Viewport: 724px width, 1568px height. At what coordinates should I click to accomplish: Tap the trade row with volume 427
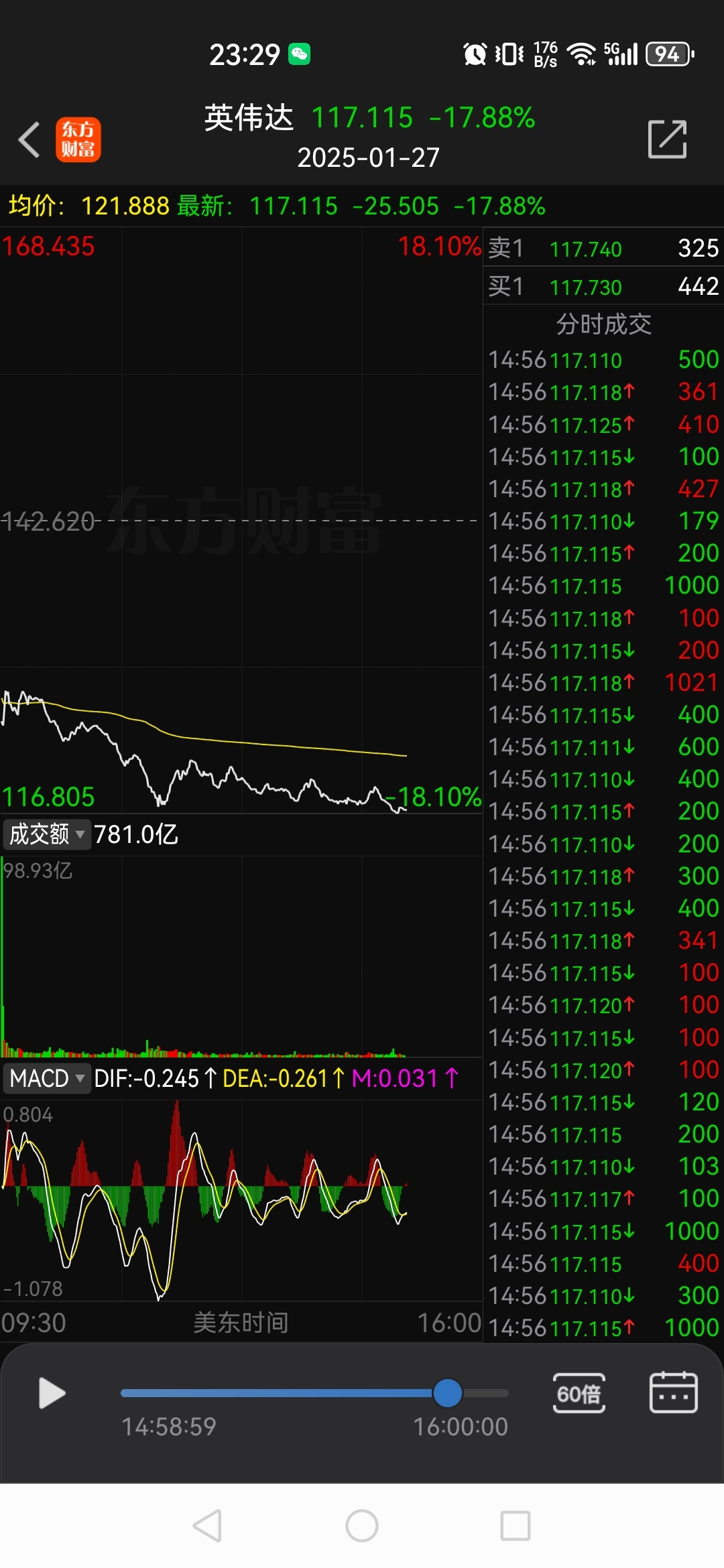tap(603, 488)
